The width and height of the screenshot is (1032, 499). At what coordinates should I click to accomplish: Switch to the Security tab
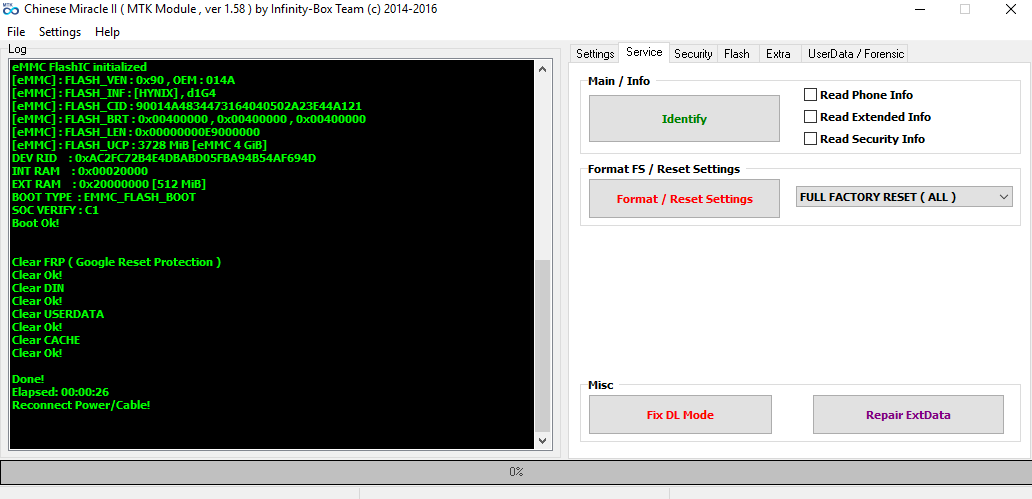point(693,54)
